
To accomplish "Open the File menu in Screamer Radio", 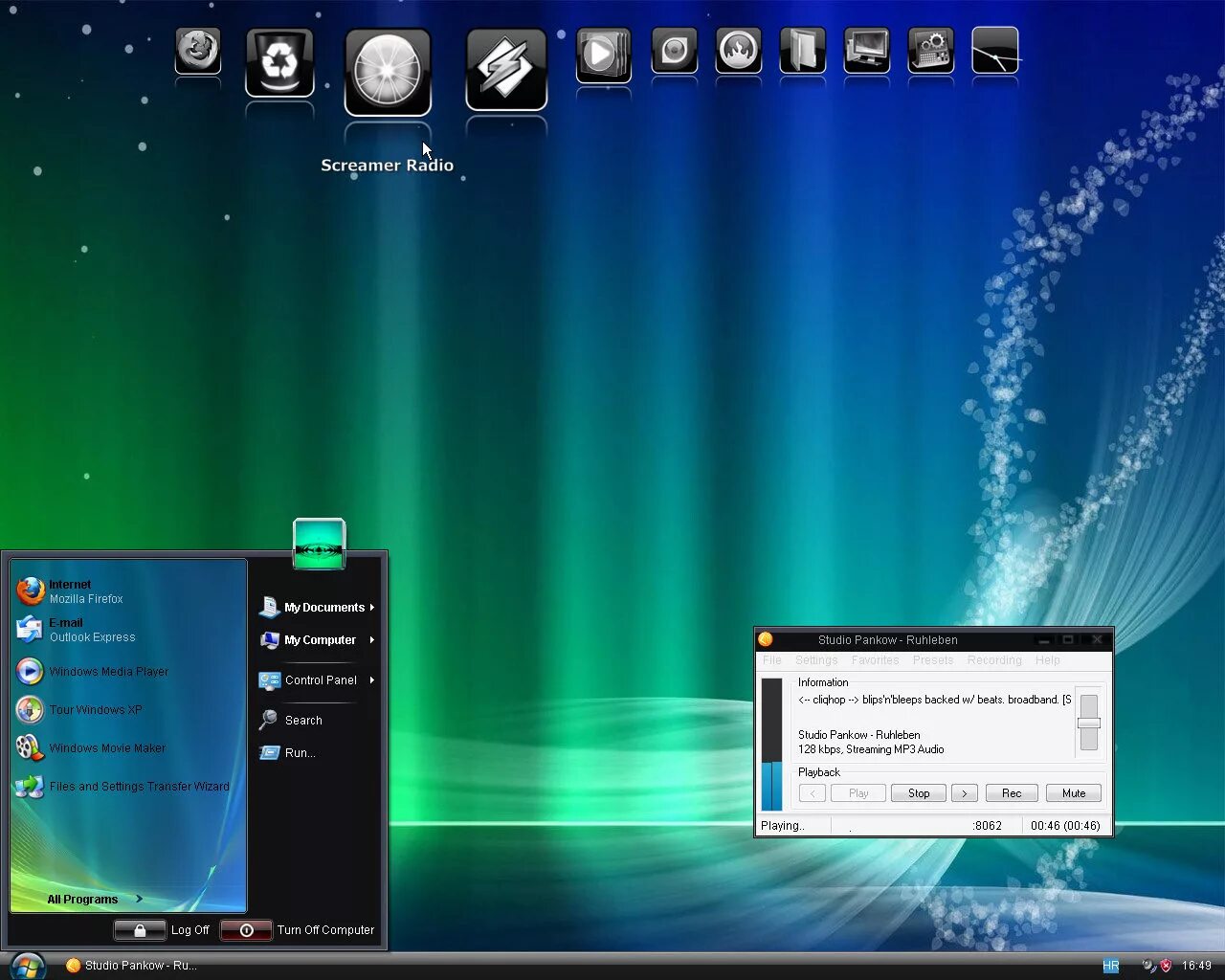I will pyautogui.click(x=772, y=660).
